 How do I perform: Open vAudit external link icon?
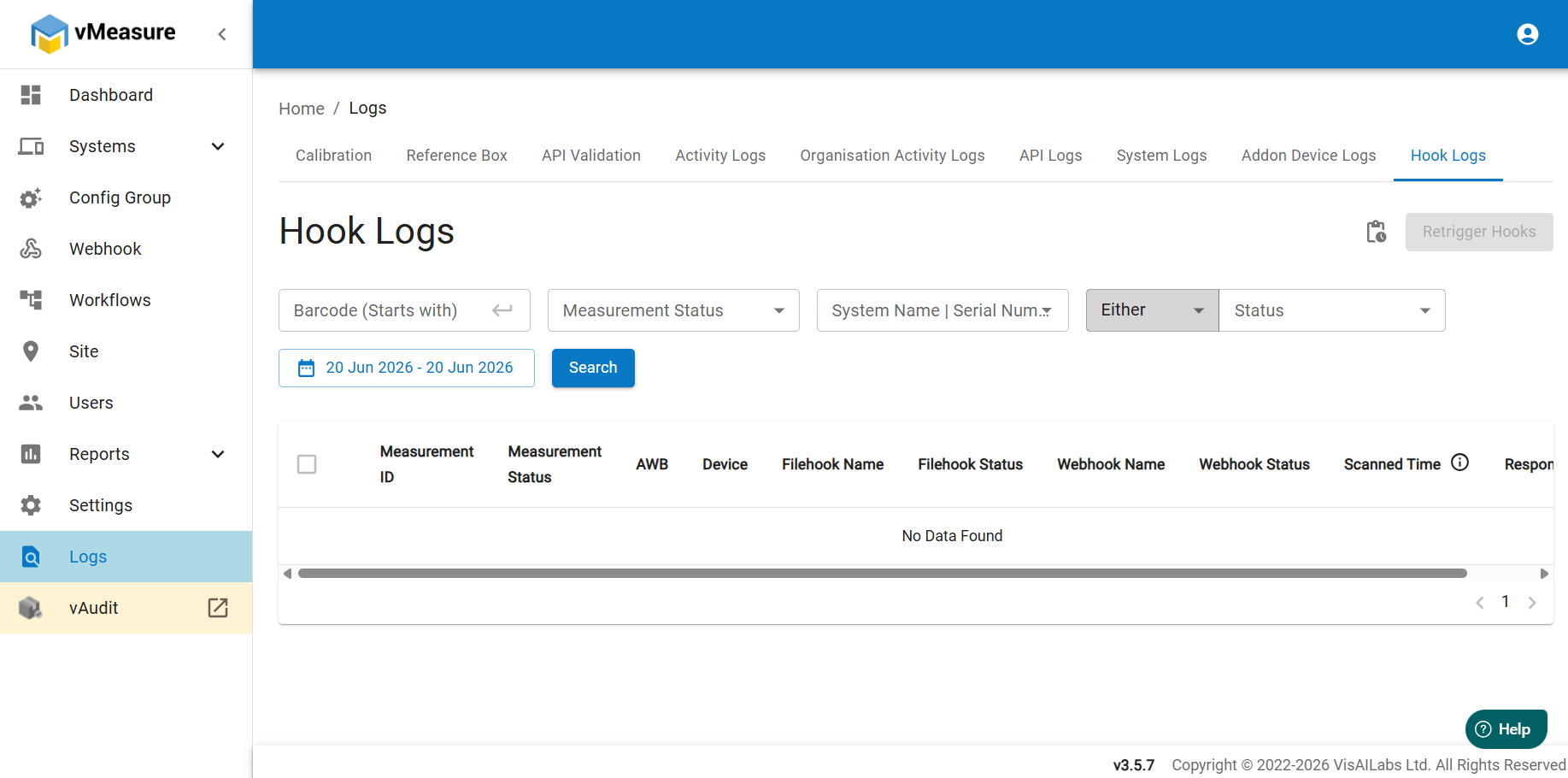(x=218, y=608)
